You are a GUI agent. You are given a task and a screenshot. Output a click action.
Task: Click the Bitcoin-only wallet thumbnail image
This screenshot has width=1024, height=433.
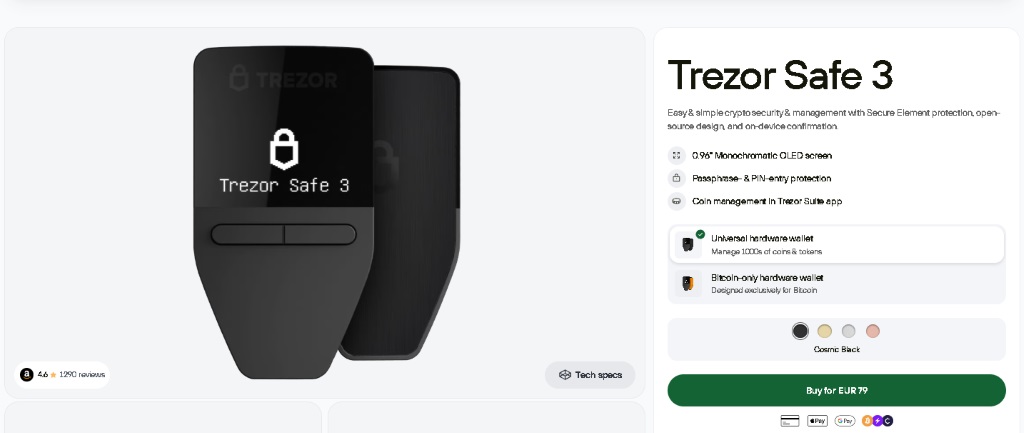click(688, 283)
